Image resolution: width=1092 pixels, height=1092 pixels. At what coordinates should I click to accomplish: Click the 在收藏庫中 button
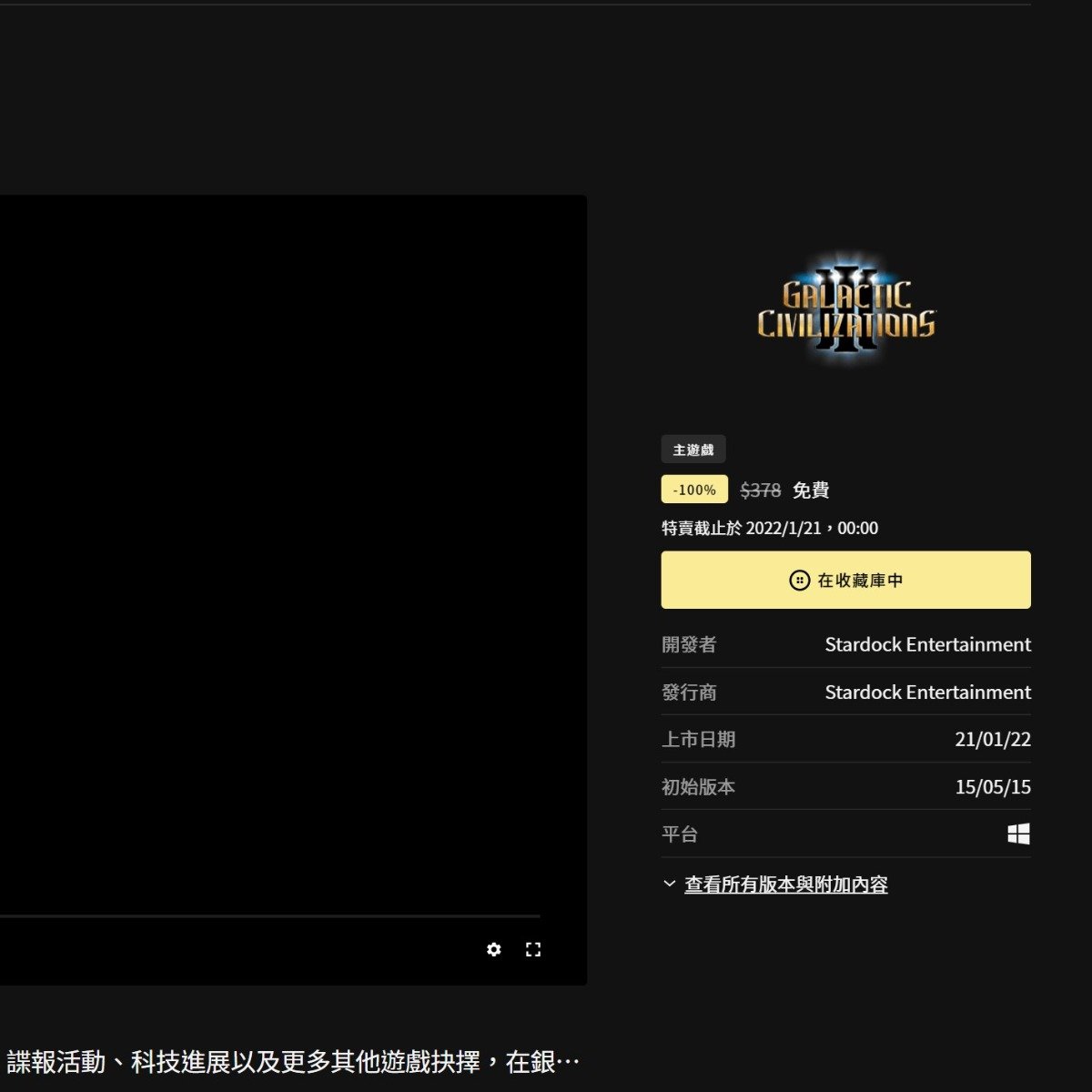pos(846,580)
